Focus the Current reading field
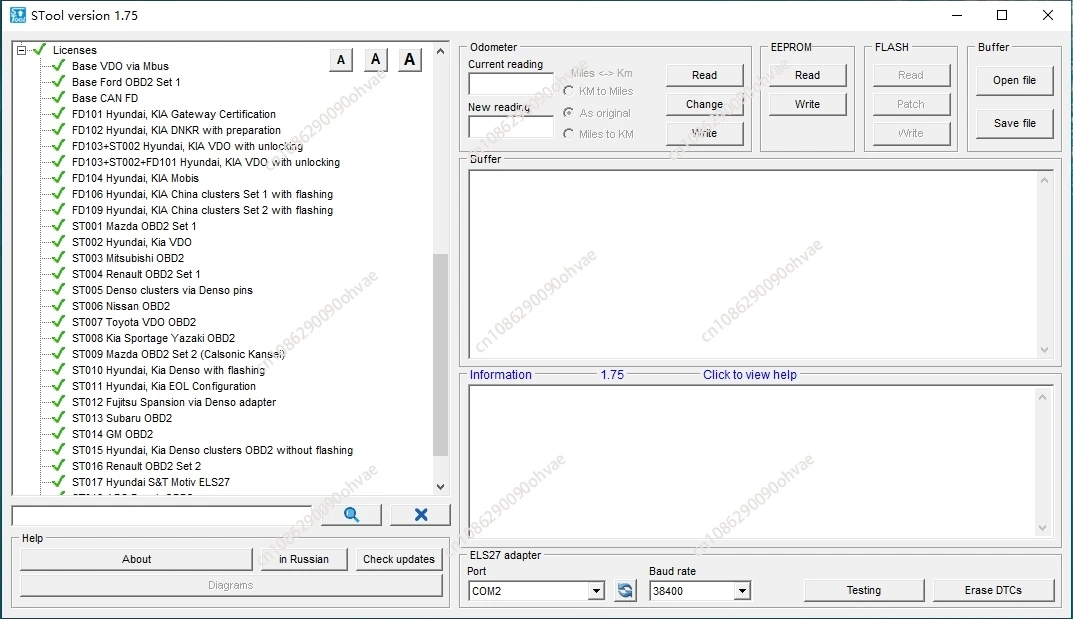The height and width of the screenshot is (619, 1073). pos(510,84)
